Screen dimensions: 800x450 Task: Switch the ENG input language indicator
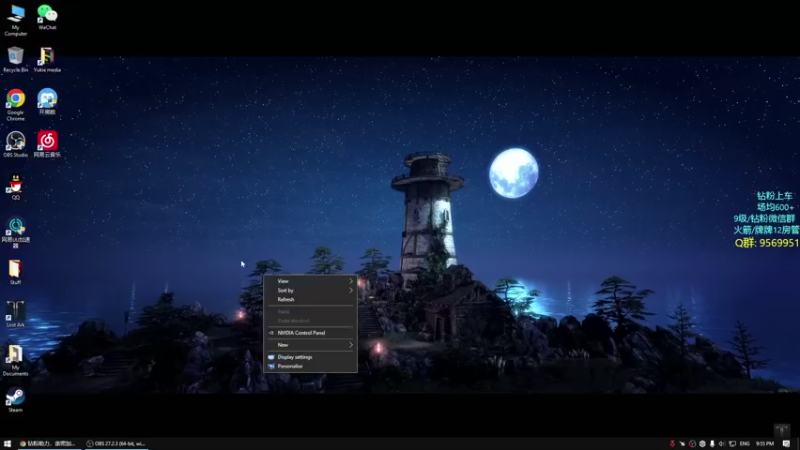tap(745, 444)
